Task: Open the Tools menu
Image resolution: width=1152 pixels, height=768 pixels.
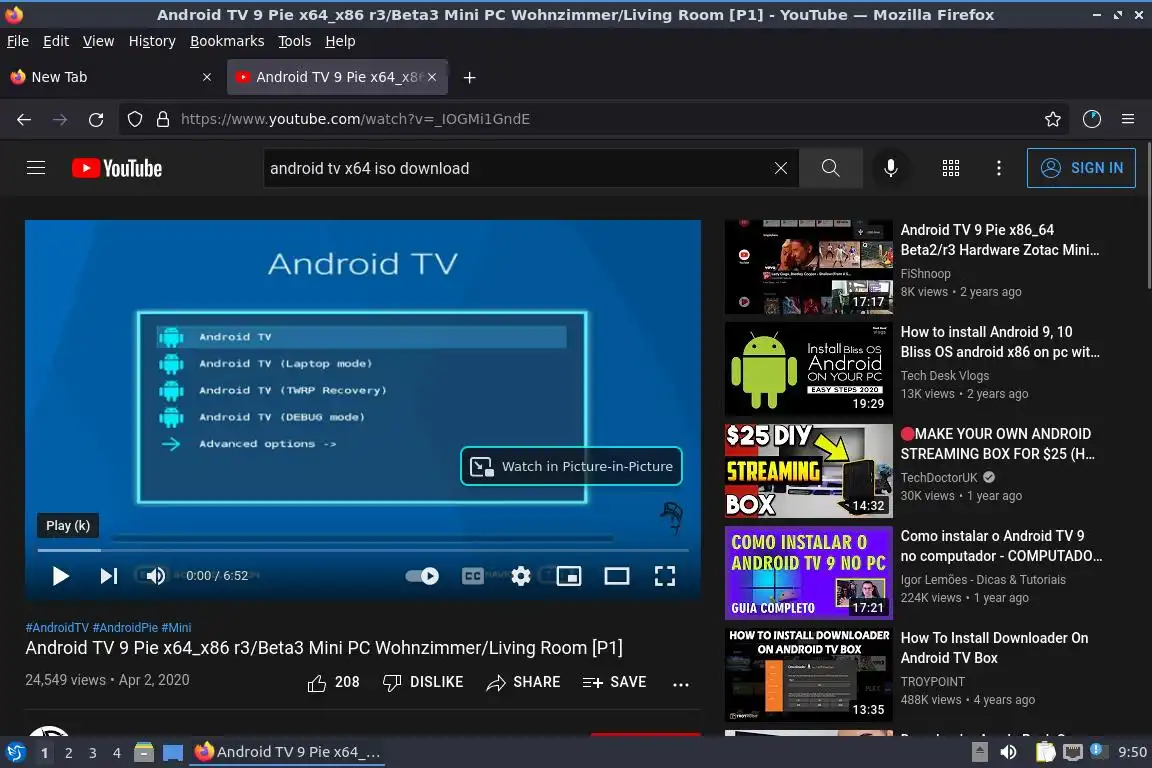Action: coord(295,41)
